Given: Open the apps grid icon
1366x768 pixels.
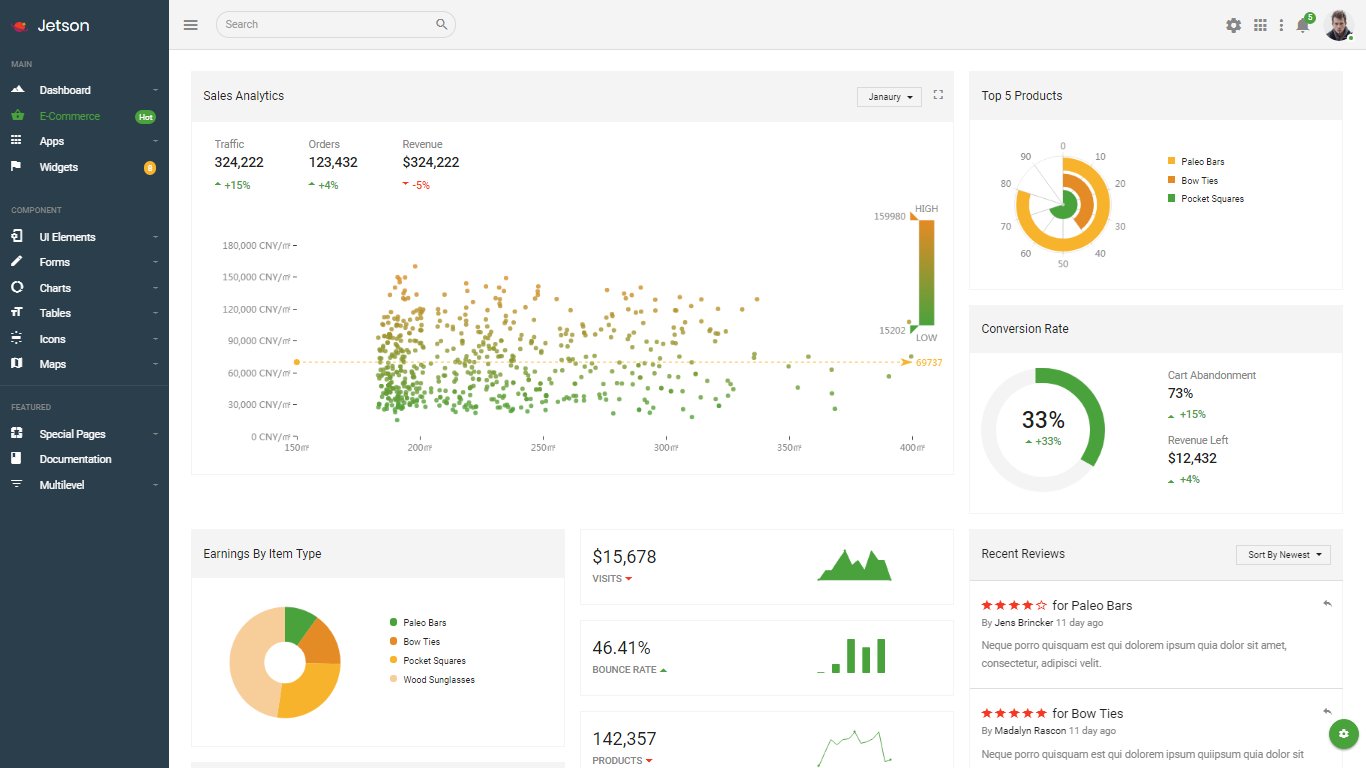Looking at the screenshot, I should (x=1261, y=25).
